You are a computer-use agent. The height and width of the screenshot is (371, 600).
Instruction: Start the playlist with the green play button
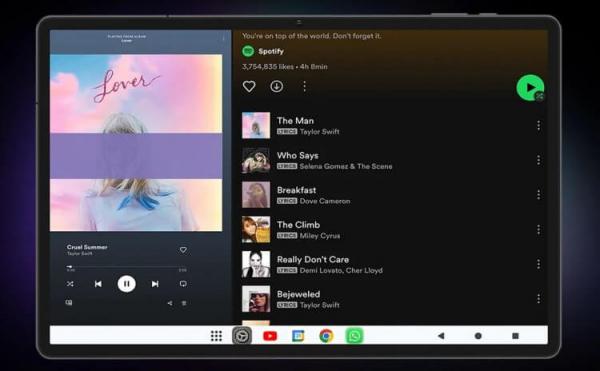point(530,88)
